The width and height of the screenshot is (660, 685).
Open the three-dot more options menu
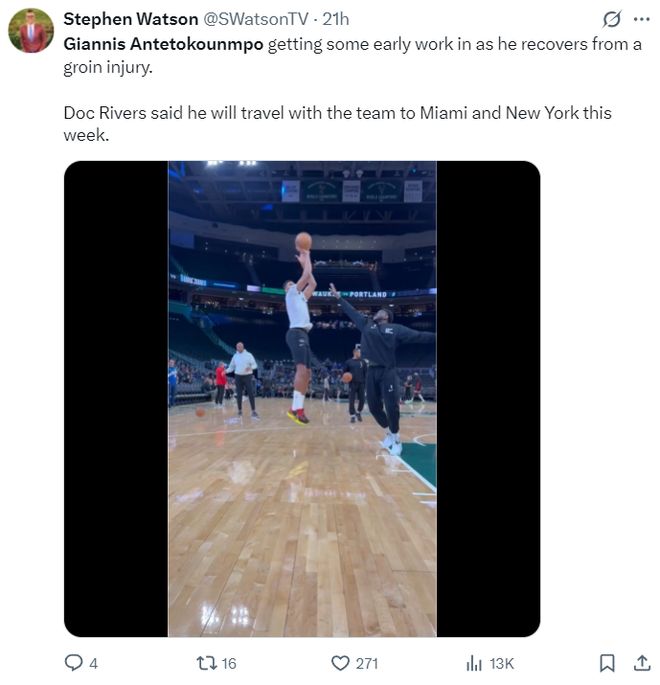point(642,19)
